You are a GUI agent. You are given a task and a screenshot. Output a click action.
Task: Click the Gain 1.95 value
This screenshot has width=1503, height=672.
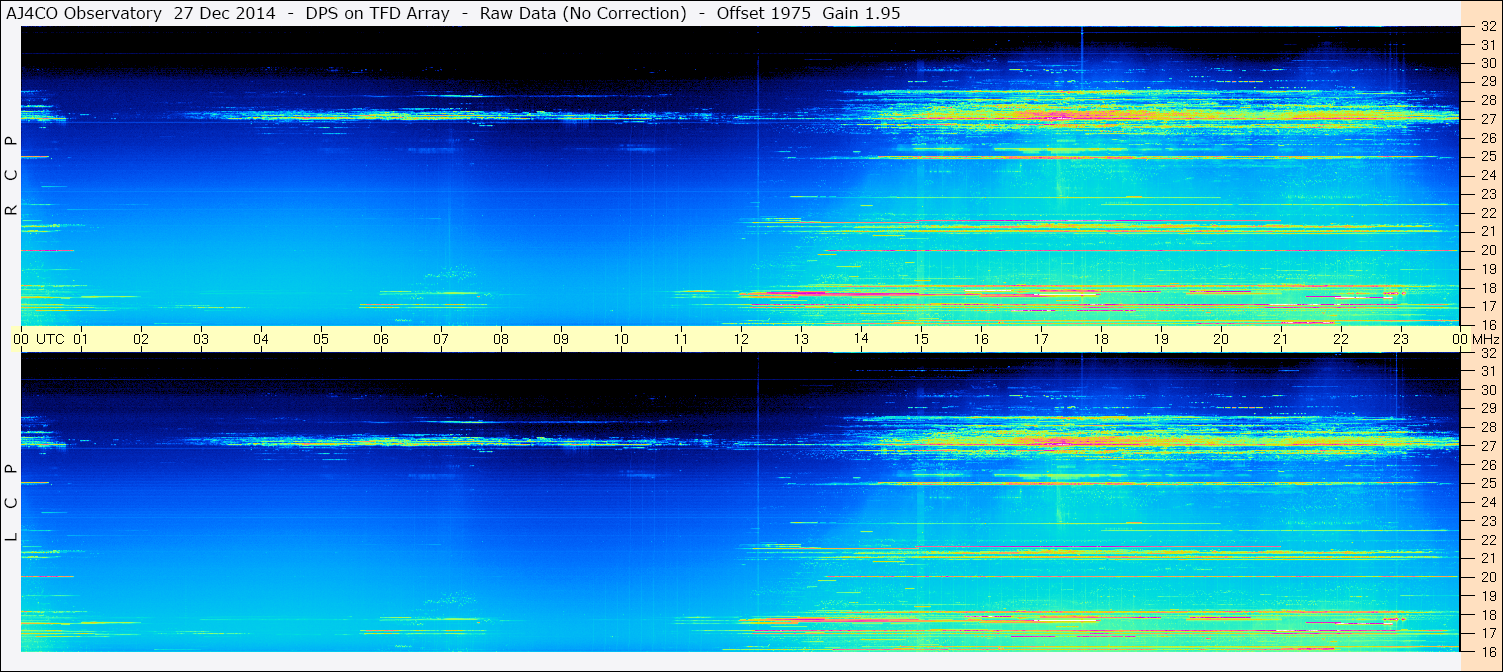point(861,14)
